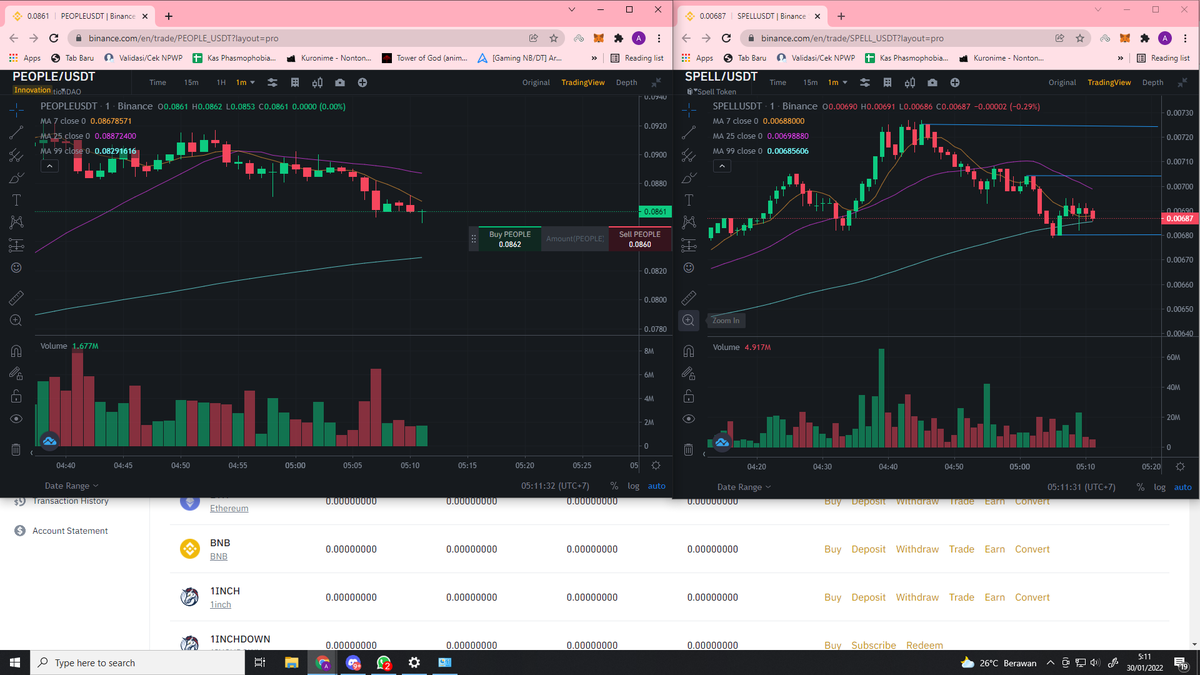Toggle log scale in PEOPLE chart
1200x675 pixels.
[632, 487]
